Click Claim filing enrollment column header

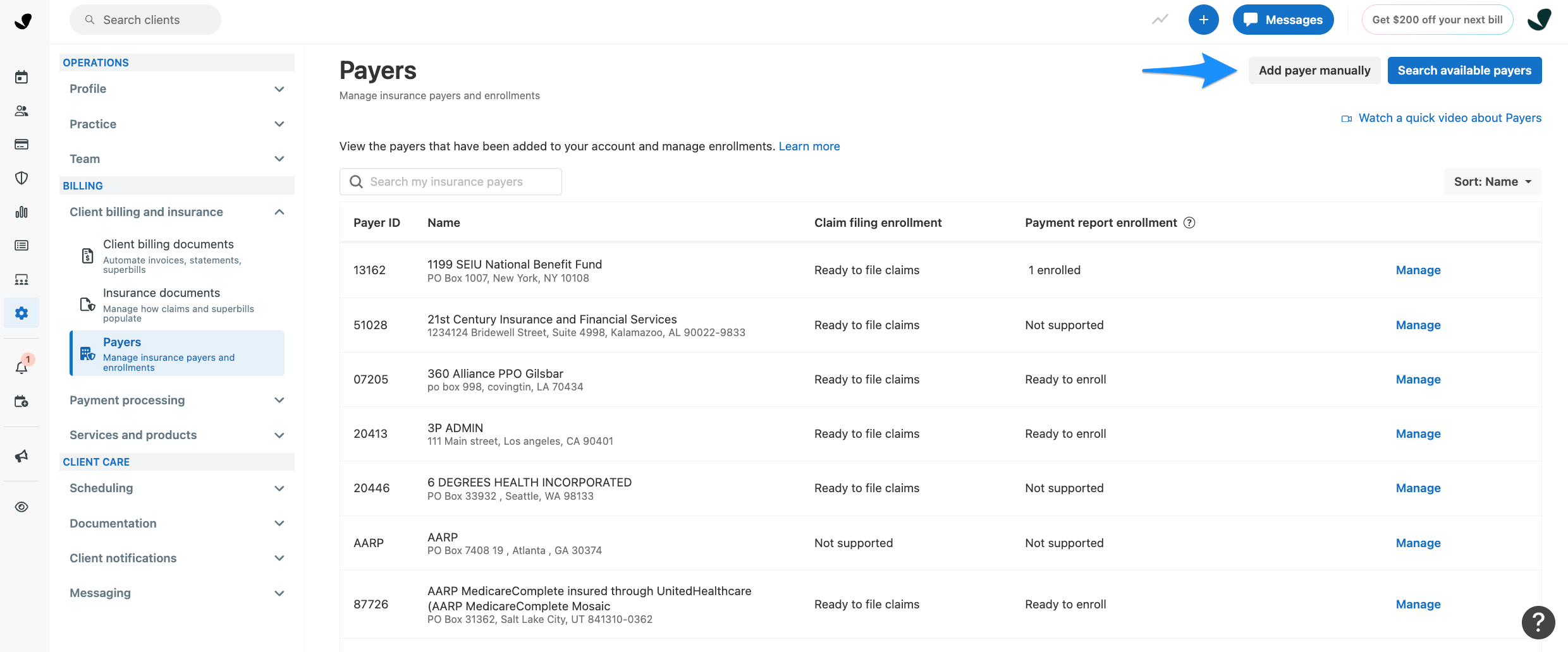878,222
